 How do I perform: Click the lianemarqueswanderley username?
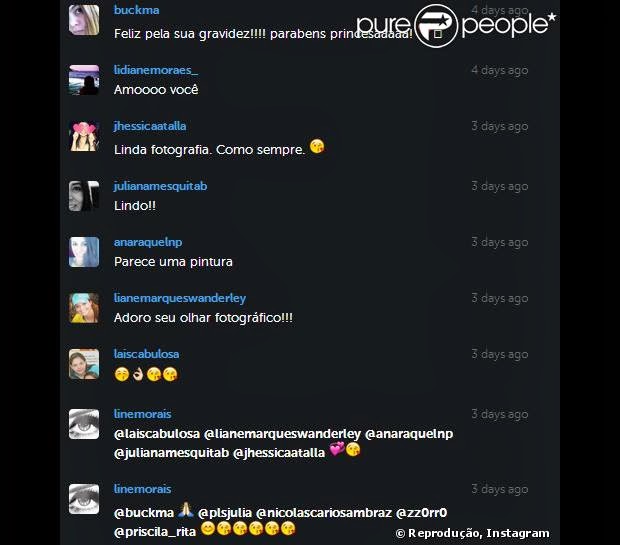(180, 298)
